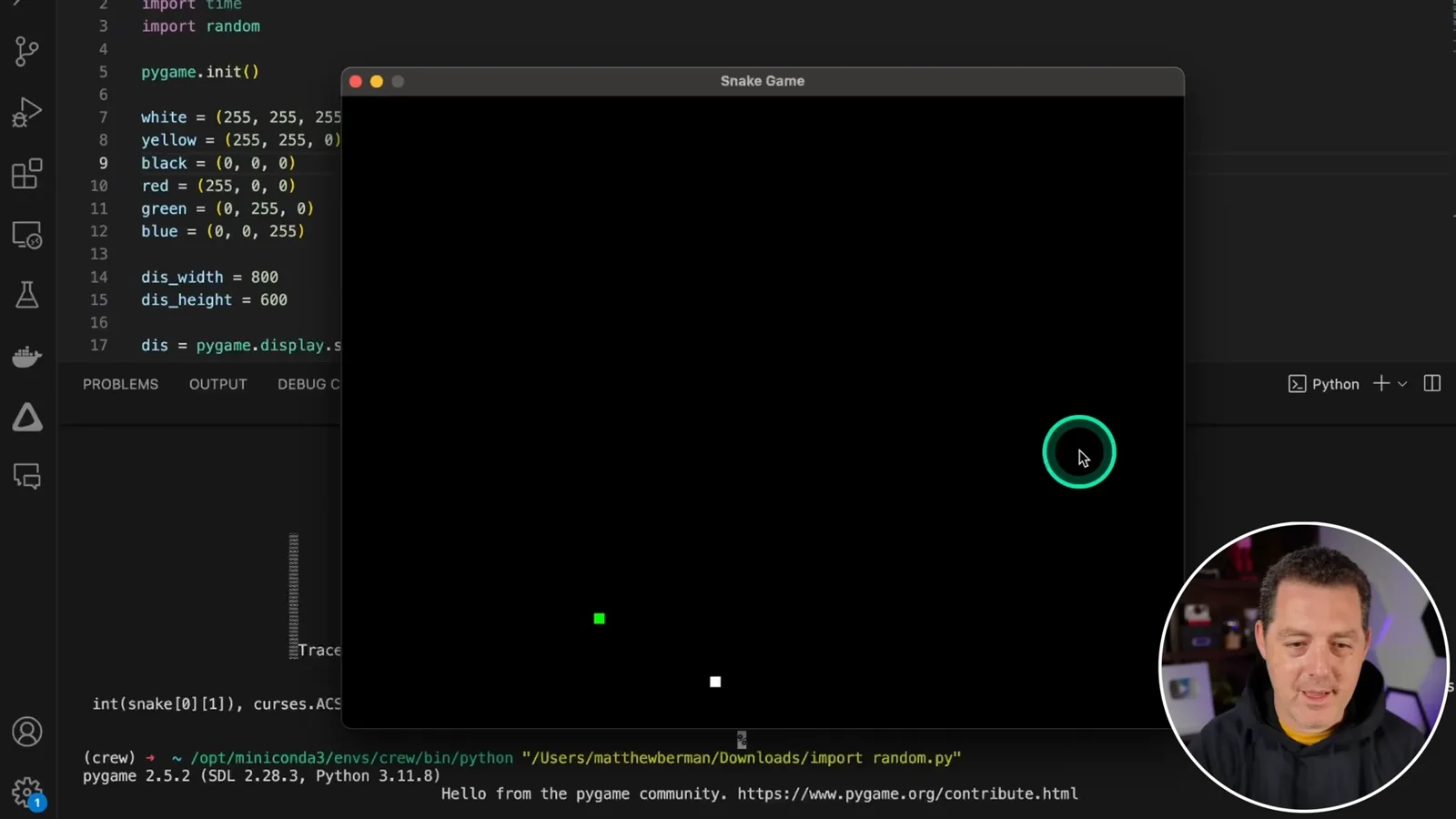Click the Python terminal shell icon
Viewport: 1456px width, 819px height.
tap(1297, 384)
